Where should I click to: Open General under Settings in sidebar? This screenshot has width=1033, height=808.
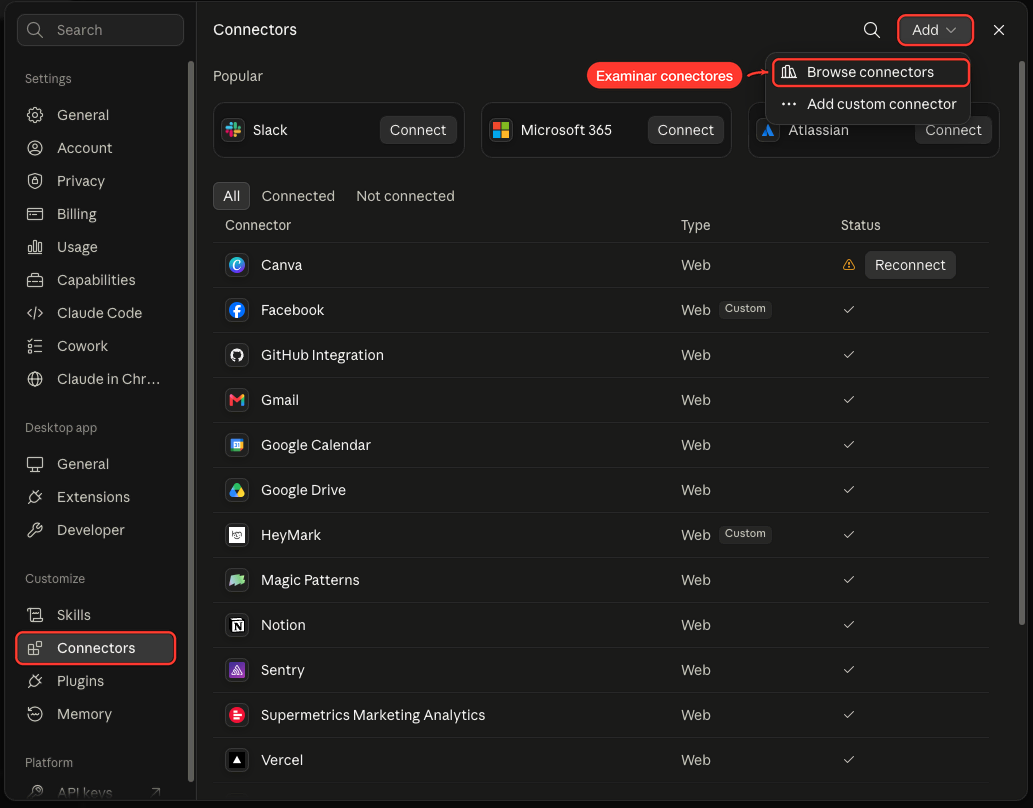pos(96,115)
